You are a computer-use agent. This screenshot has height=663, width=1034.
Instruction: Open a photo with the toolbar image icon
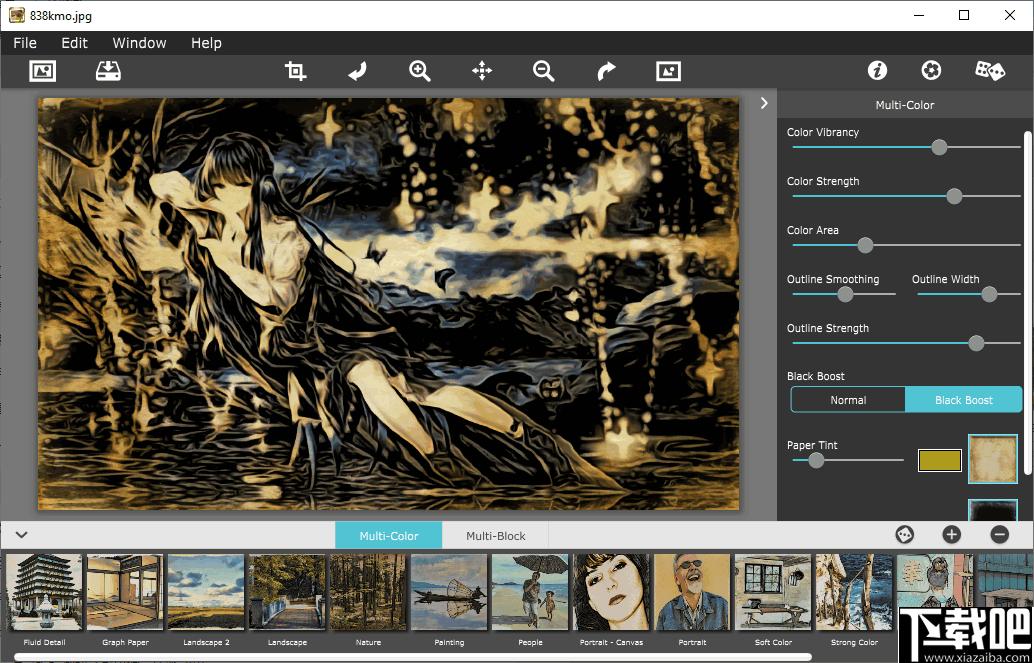(x=43, y=71)
